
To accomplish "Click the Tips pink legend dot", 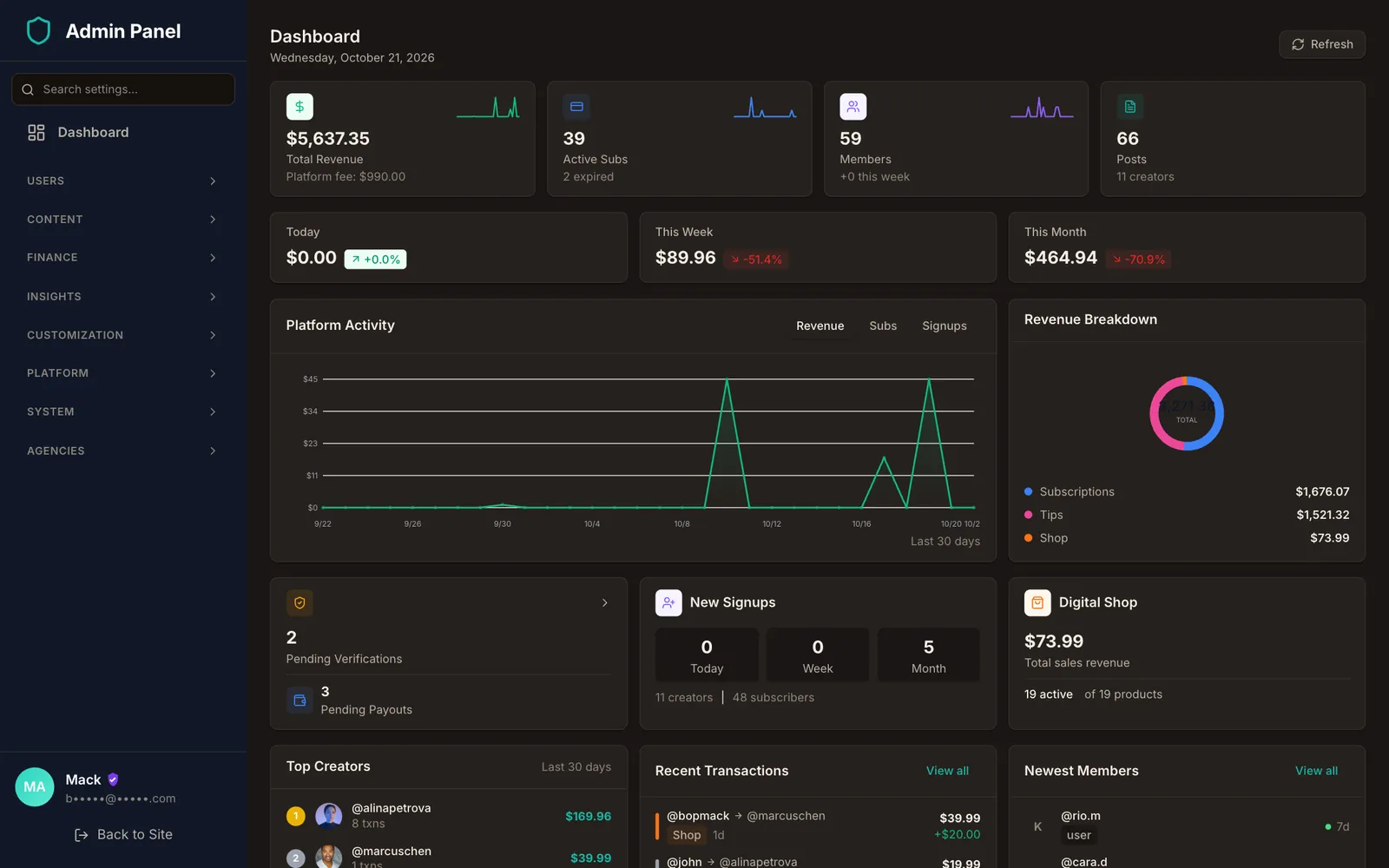I will (1029, 515).
